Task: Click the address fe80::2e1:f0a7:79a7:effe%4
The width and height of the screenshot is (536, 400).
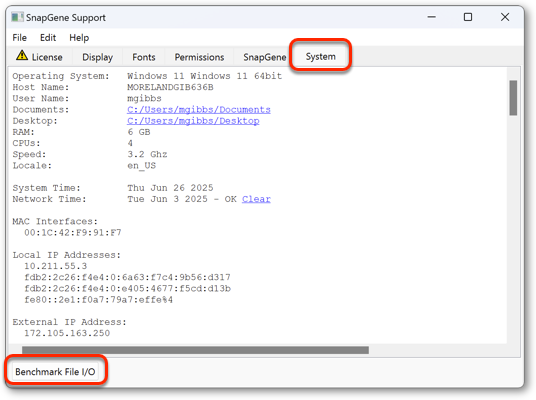Action: [98, 300]
